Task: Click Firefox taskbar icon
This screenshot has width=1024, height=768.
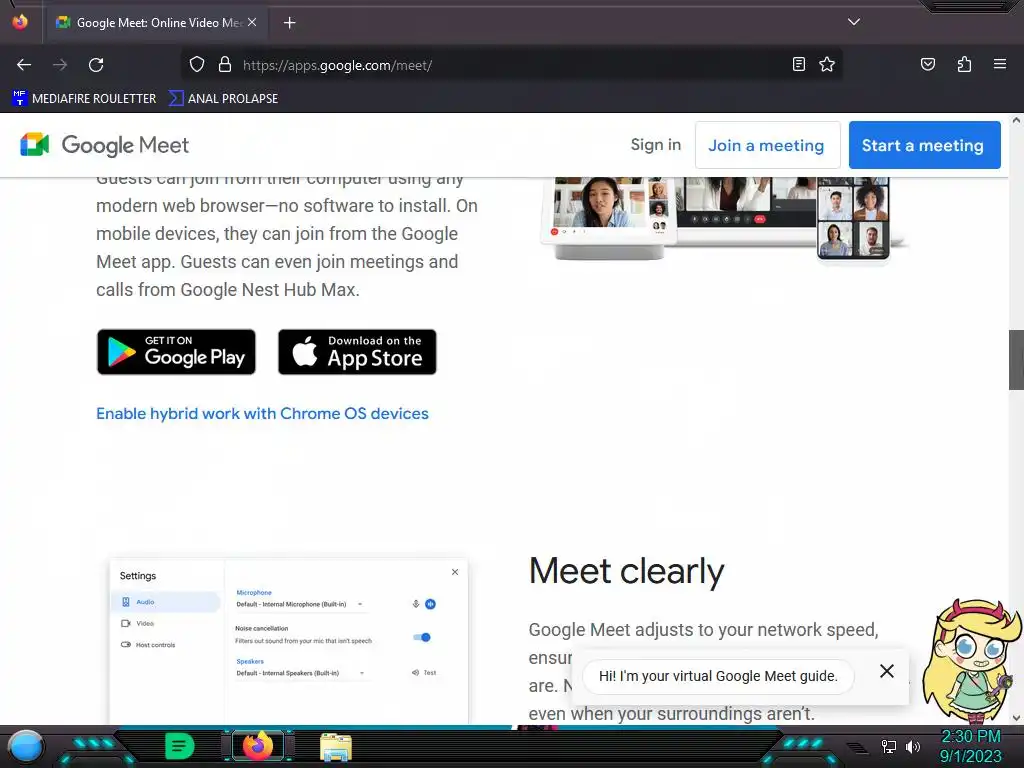Action: pyautogui.click(x=257, y=746)
